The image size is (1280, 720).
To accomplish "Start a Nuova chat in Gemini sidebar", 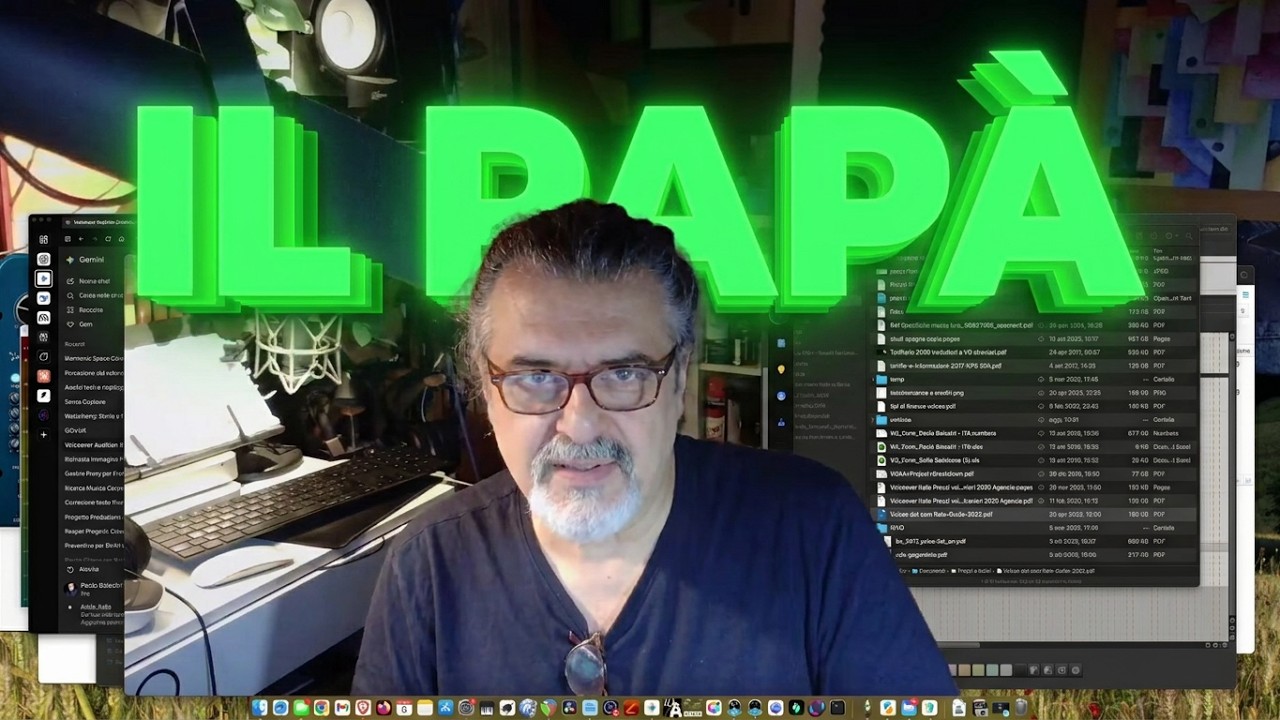I will (x=88, y=282).
